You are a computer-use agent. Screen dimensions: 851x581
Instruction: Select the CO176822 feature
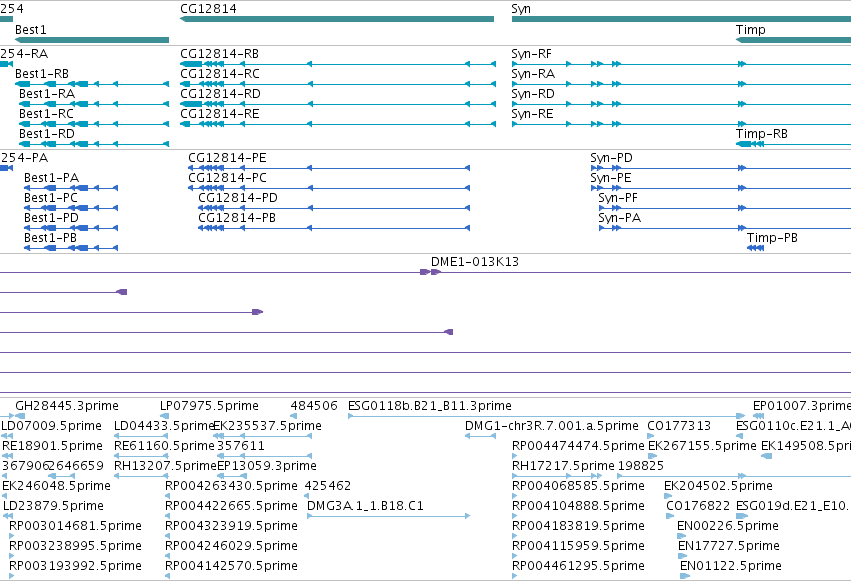pos(670,516)
